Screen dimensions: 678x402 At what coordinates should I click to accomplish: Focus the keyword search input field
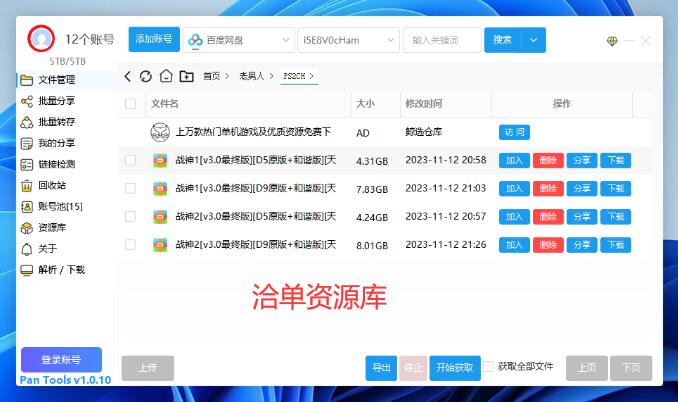(442, 40)
